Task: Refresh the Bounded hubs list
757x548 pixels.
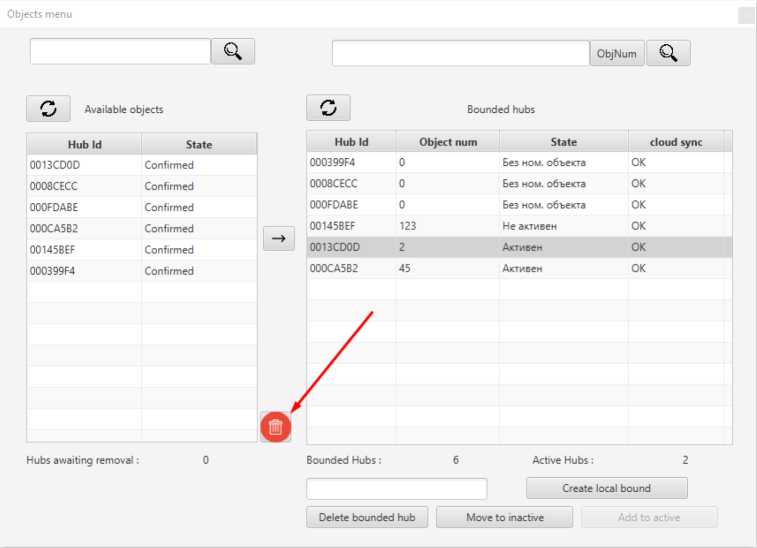Action: point(328,108)
